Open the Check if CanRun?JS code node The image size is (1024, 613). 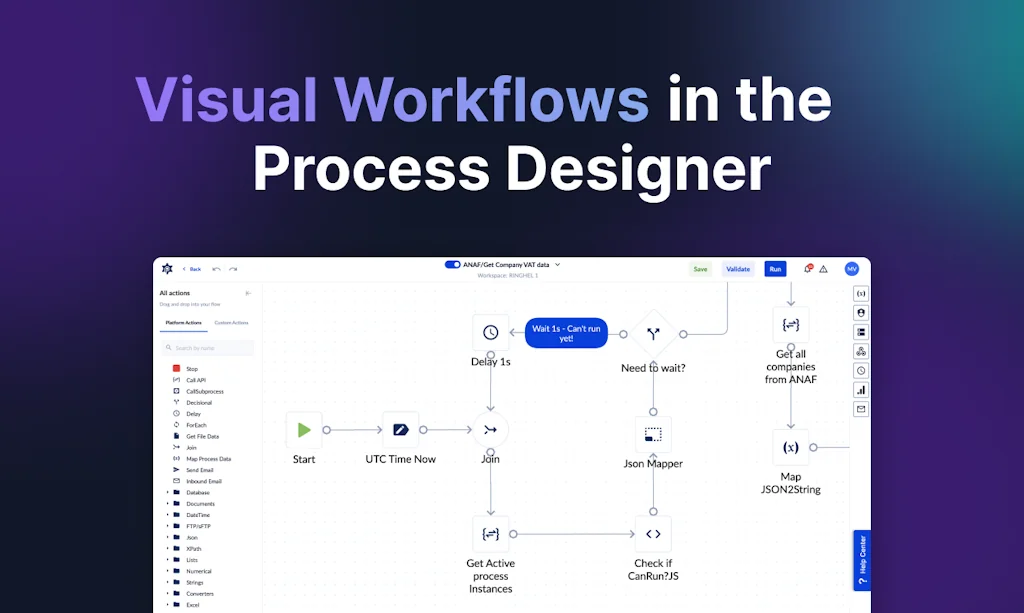click(653, 534)
